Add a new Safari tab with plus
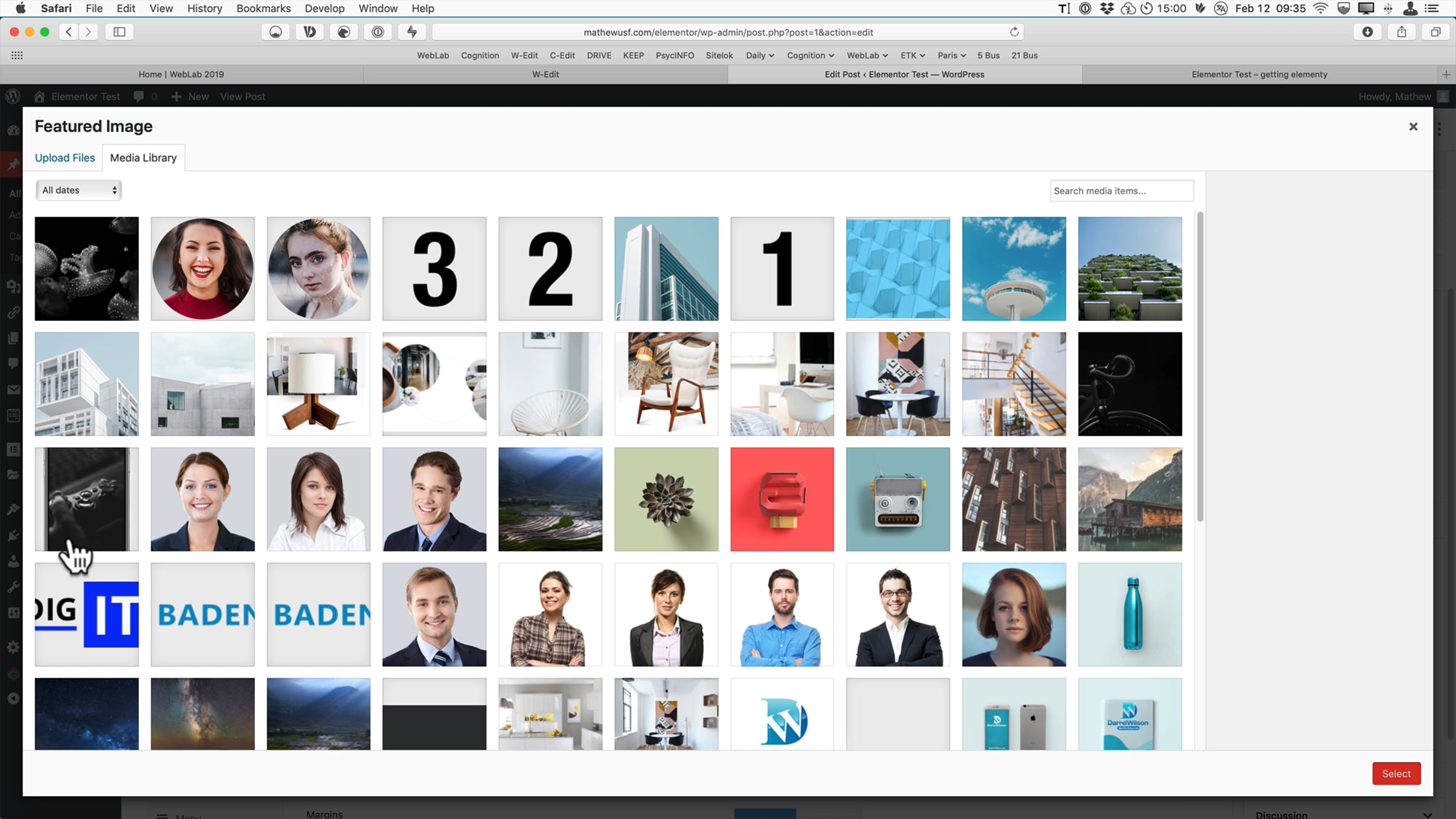The width and height of the screenshot is (1456, 819). click(x=1446, y=74)
